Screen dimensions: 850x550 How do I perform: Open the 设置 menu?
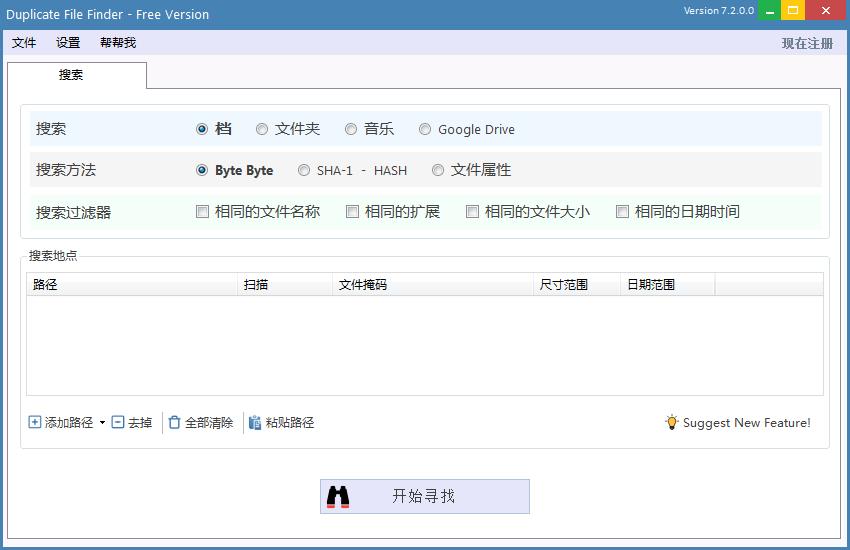coord(68,43)
